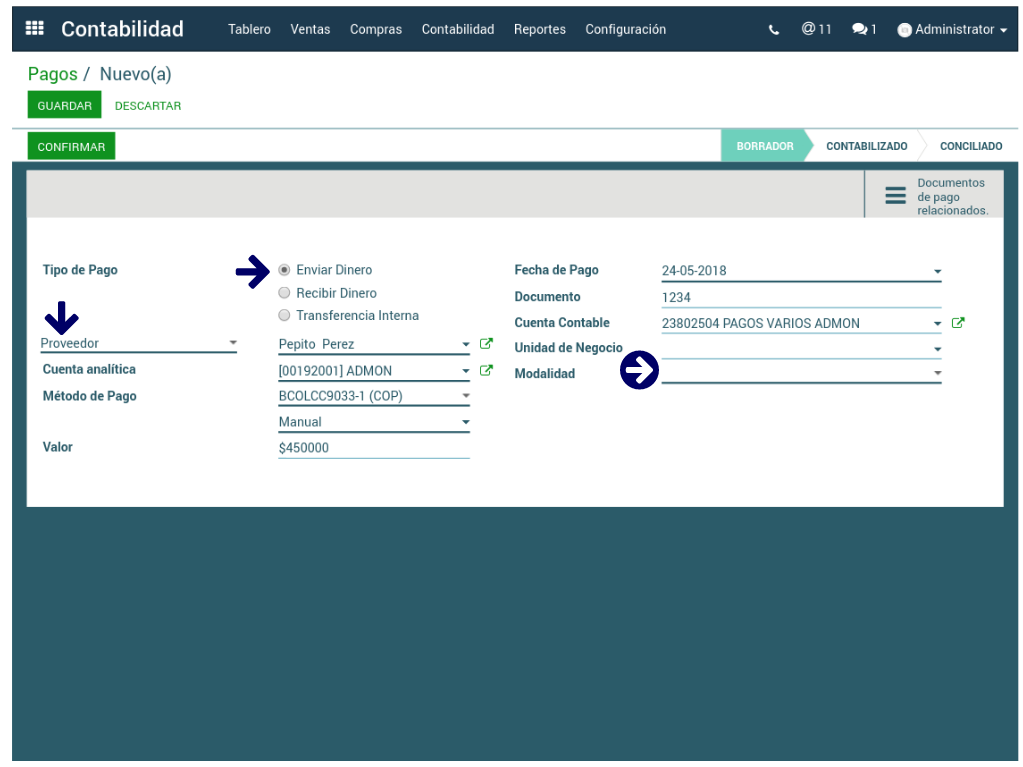Viewport: 1023px width, 767px height.
Task: Open external link next to Cuenta Contable
Action: [x=958, y=323]
